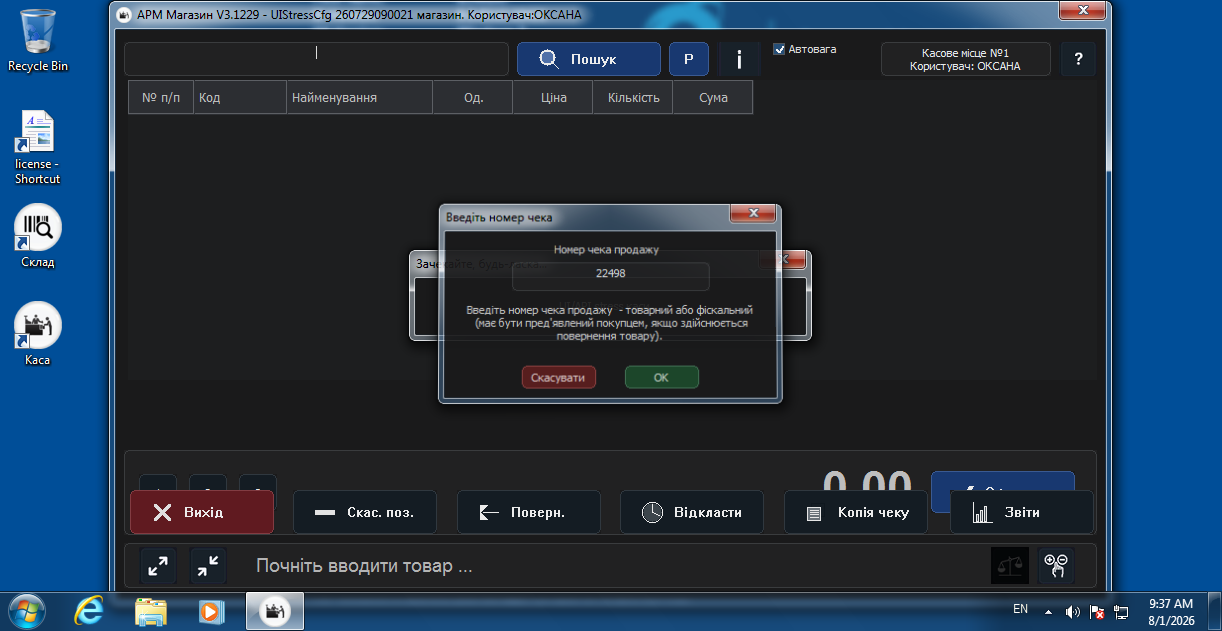The height and width of the screenshot is (631, 1222).
Task: Click the scales icon in bottom bar
Action: tap(1009, 566)
